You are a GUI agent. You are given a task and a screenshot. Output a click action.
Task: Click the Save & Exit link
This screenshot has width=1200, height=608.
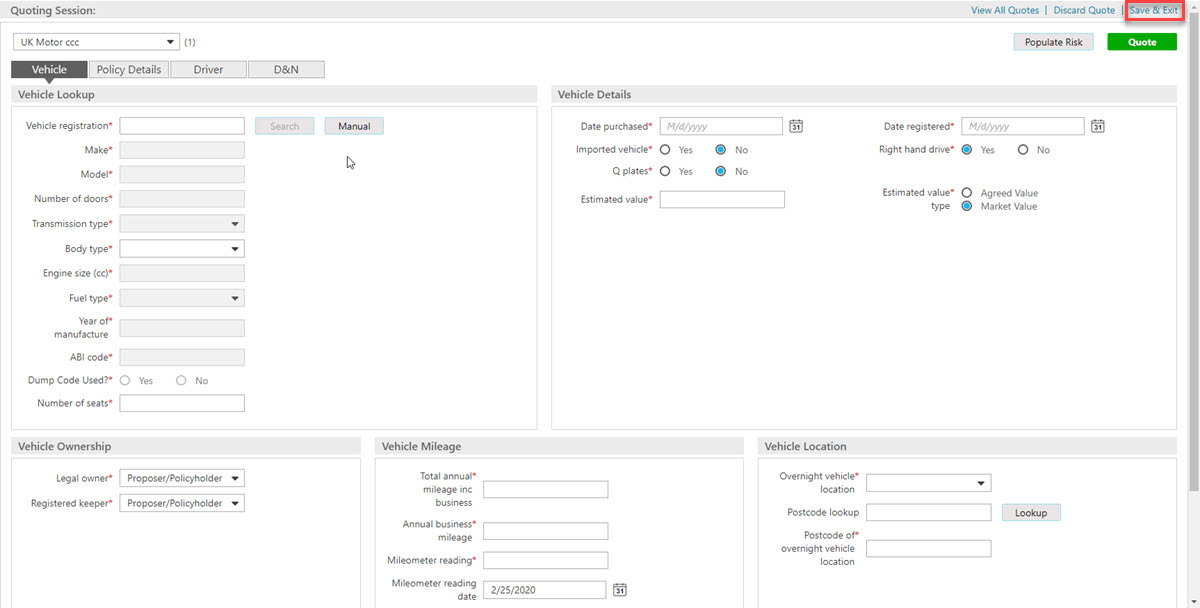coord(1154,10)
